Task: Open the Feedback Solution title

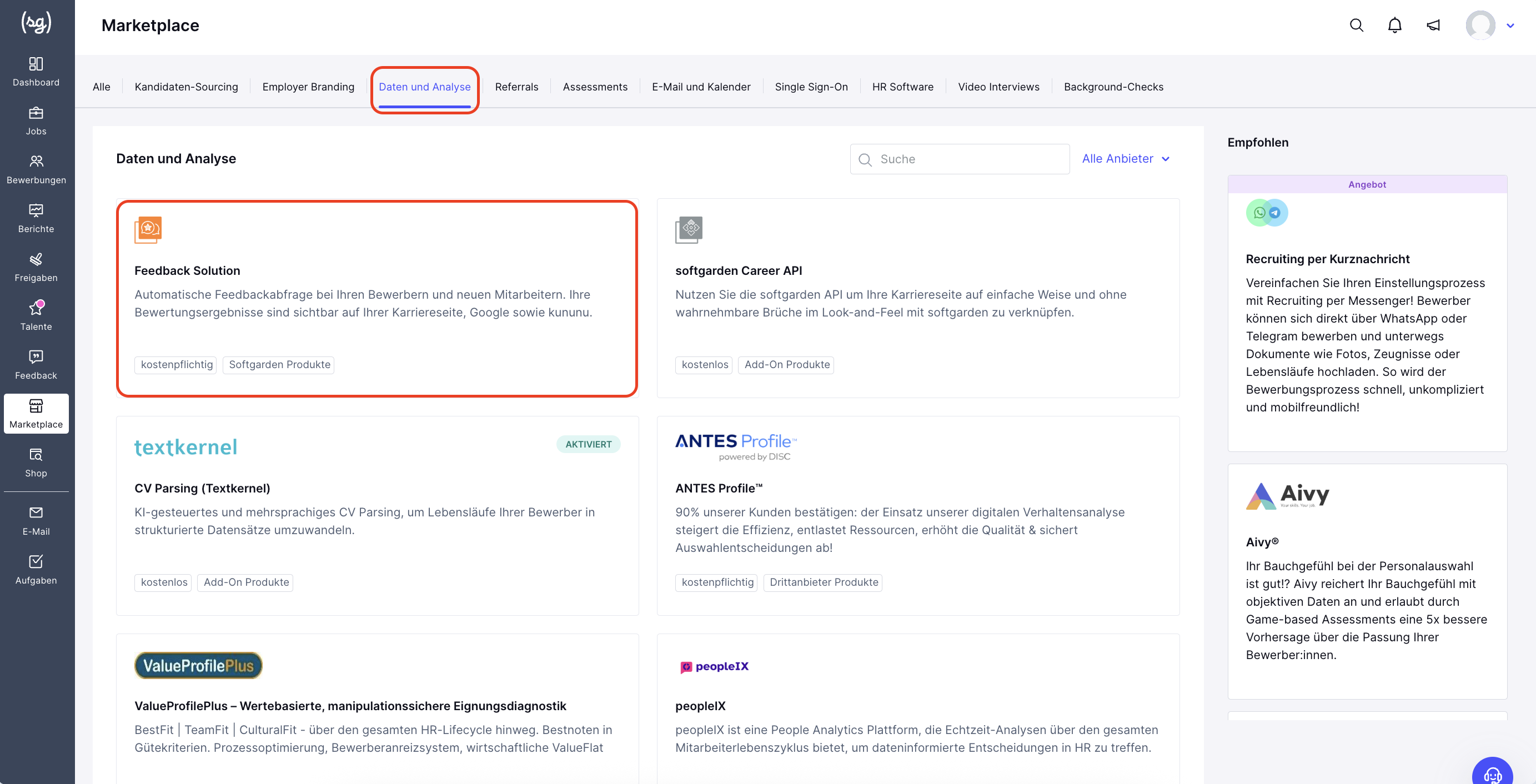Action: pyautogui.click(x=187, y=270)
